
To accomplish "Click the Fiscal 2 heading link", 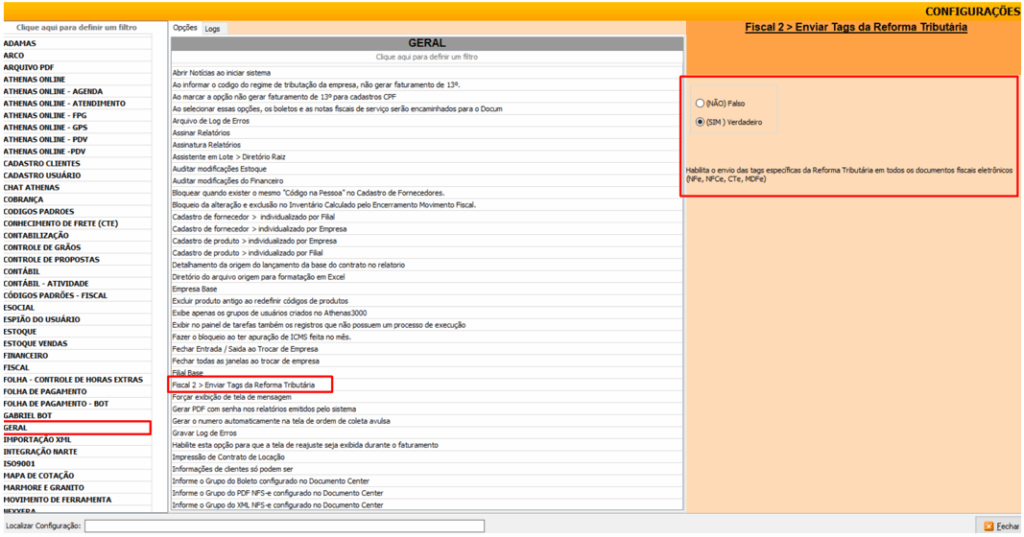I will (x=855, y=28).
